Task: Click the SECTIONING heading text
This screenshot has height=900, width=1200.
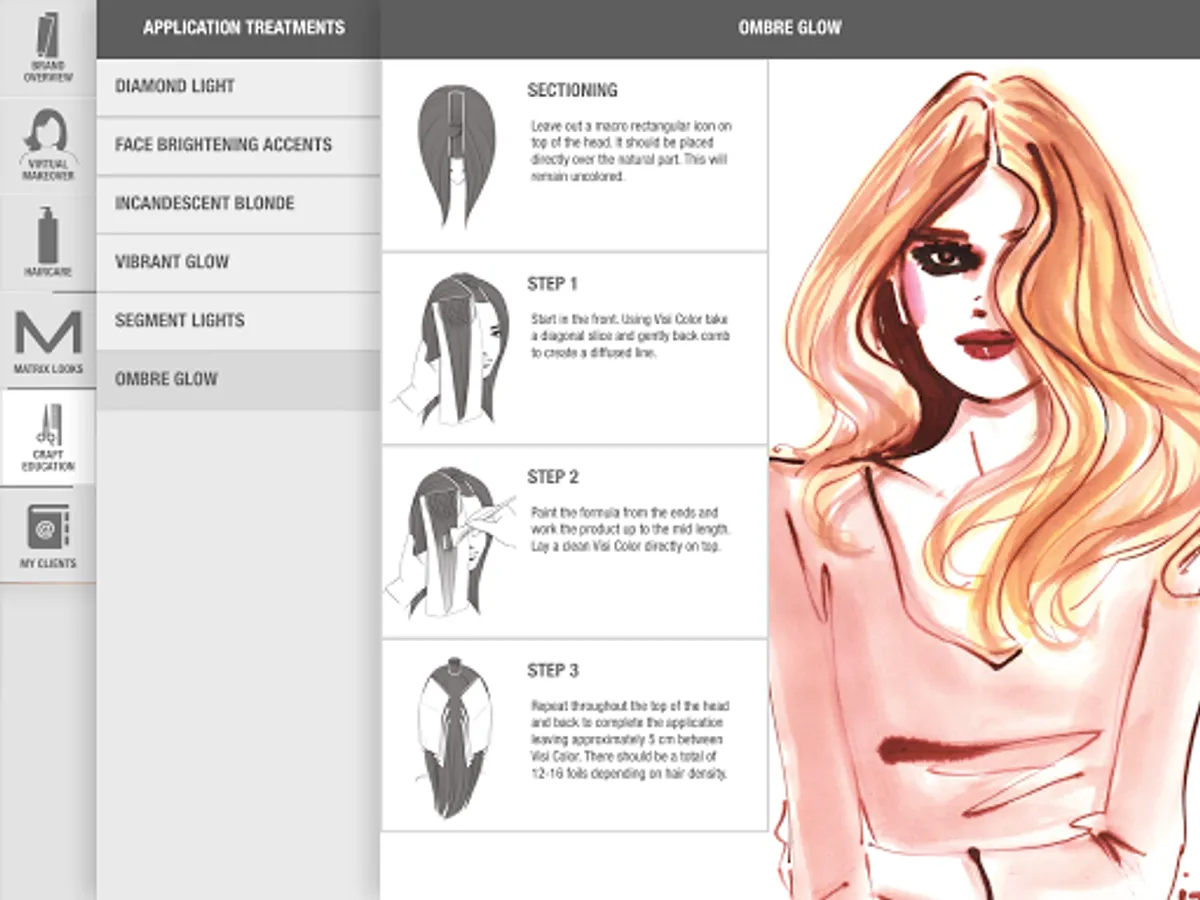Action: 572,90
